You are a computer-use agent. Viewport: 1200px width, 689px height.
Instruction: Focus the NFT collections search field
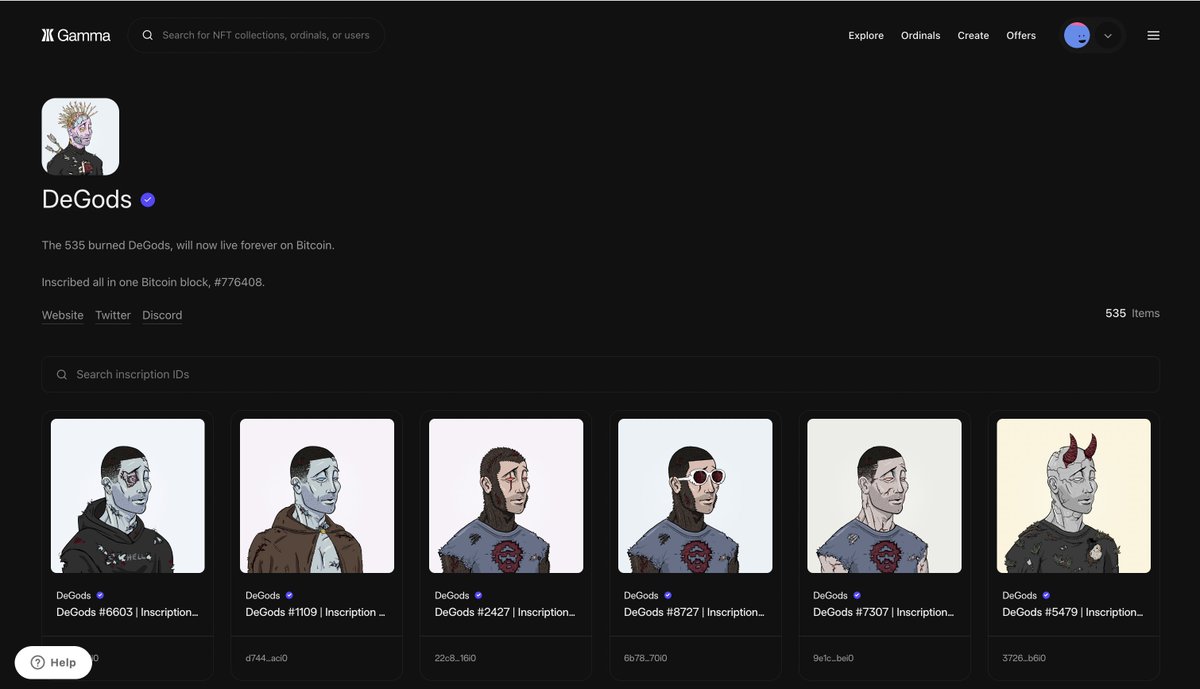(x=256, y=35)
